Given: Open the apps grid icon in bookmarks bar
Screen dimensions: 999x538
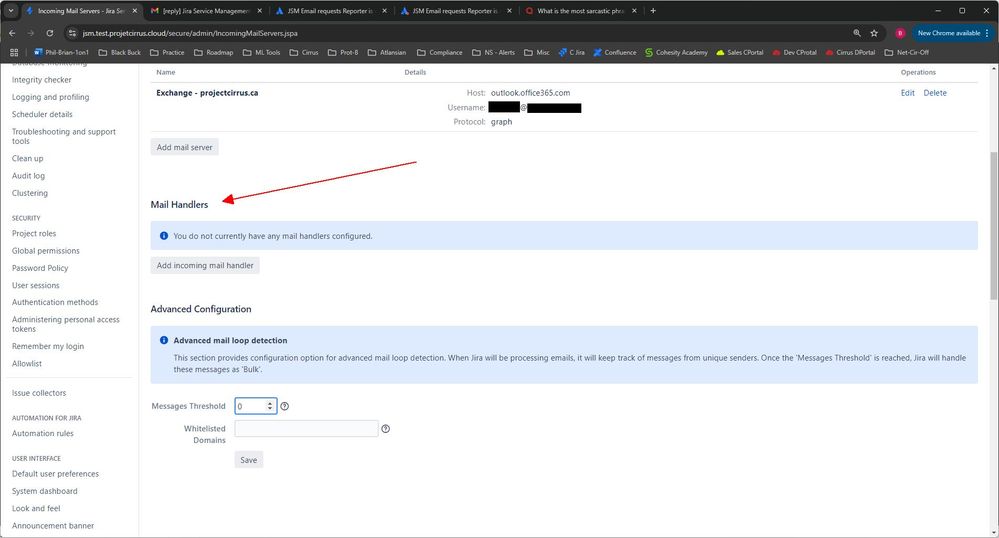Looking at the screenshot, I should tap(14, 52).
